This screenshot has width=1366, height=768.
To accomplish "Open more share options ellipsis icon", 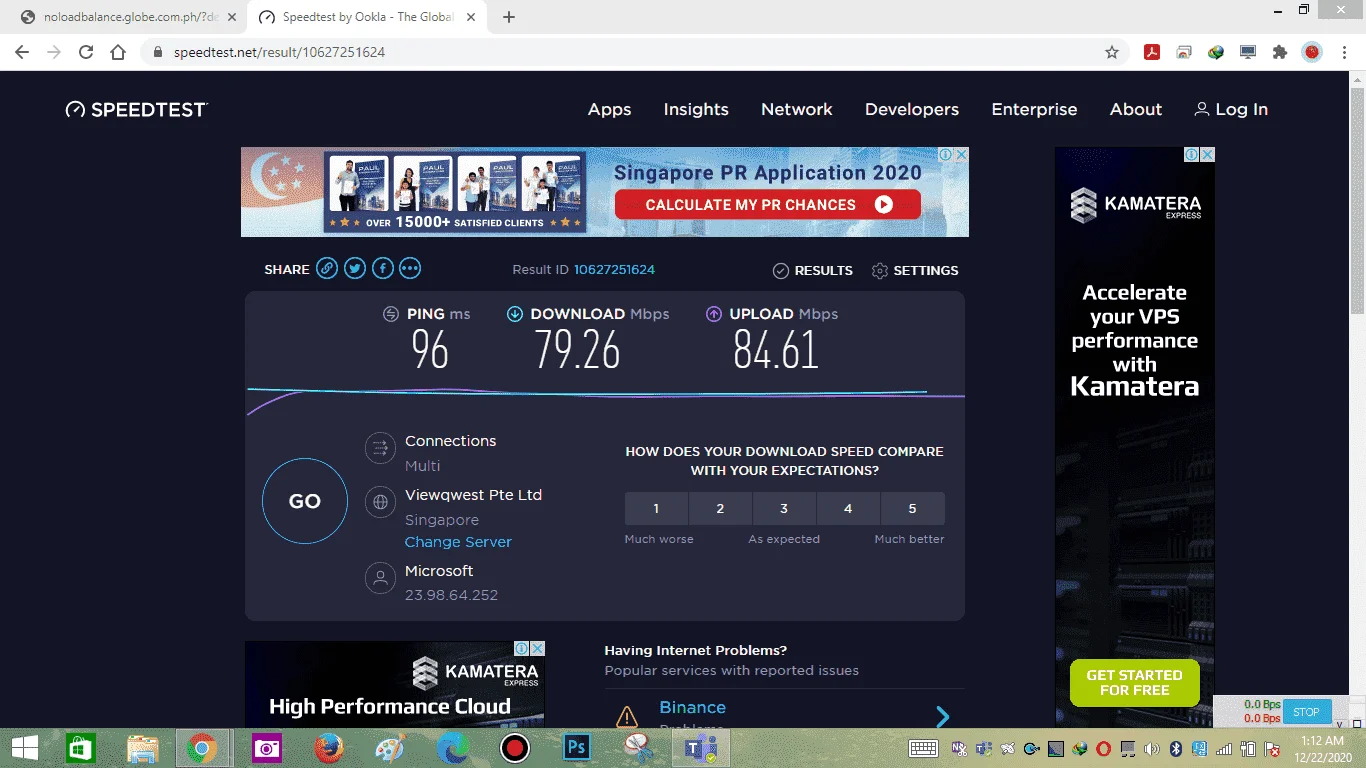I will click(410, 268).
